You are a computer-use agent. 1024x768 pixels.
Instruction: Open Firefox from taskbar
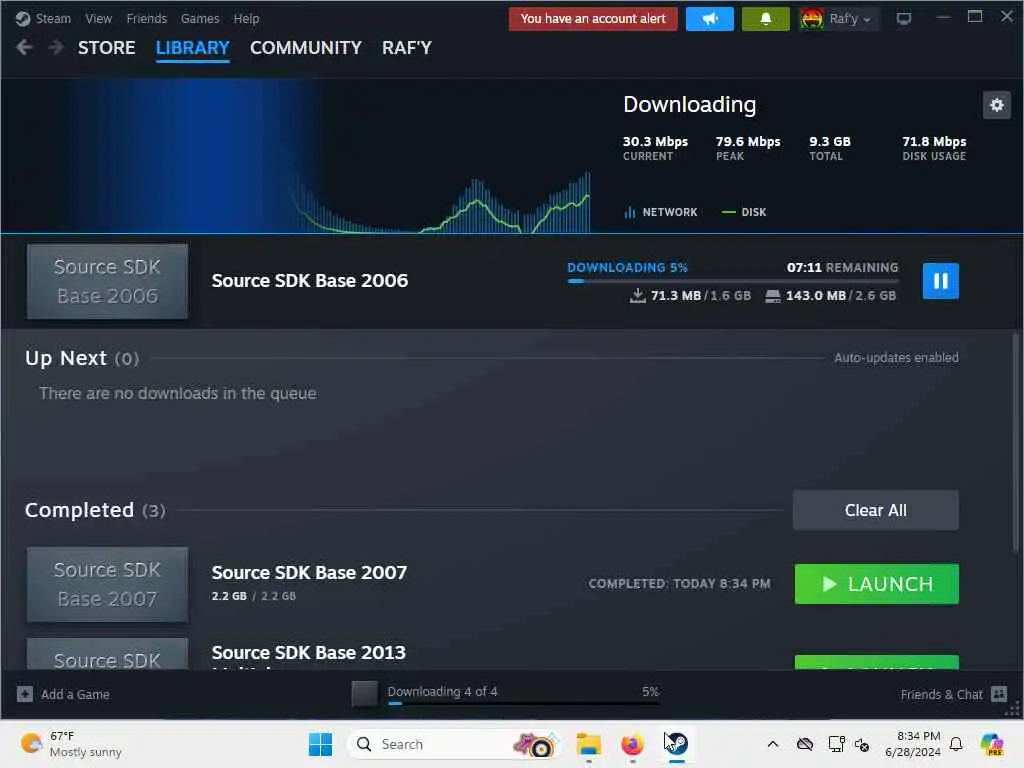click(x=632, y=744)
